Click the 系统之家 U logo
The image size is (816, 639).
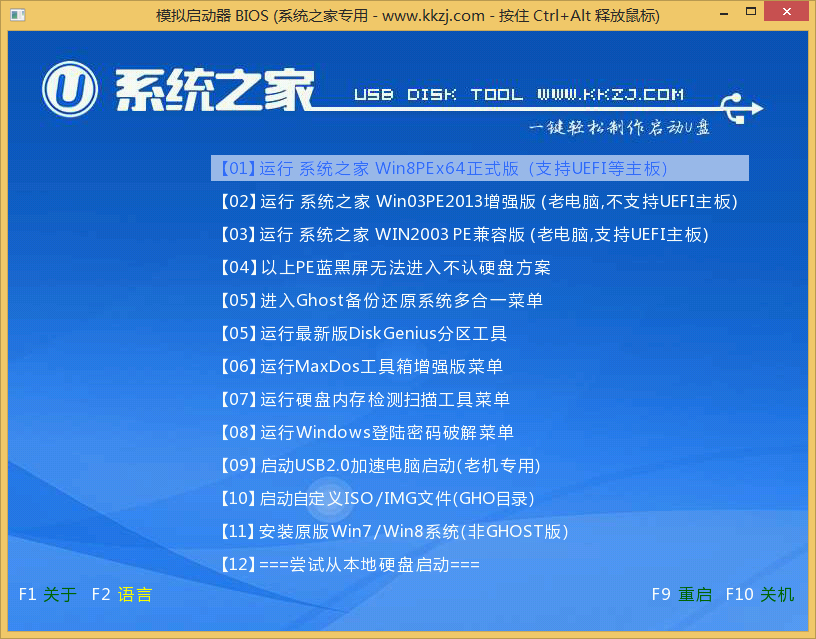click(x=67, y=89)
